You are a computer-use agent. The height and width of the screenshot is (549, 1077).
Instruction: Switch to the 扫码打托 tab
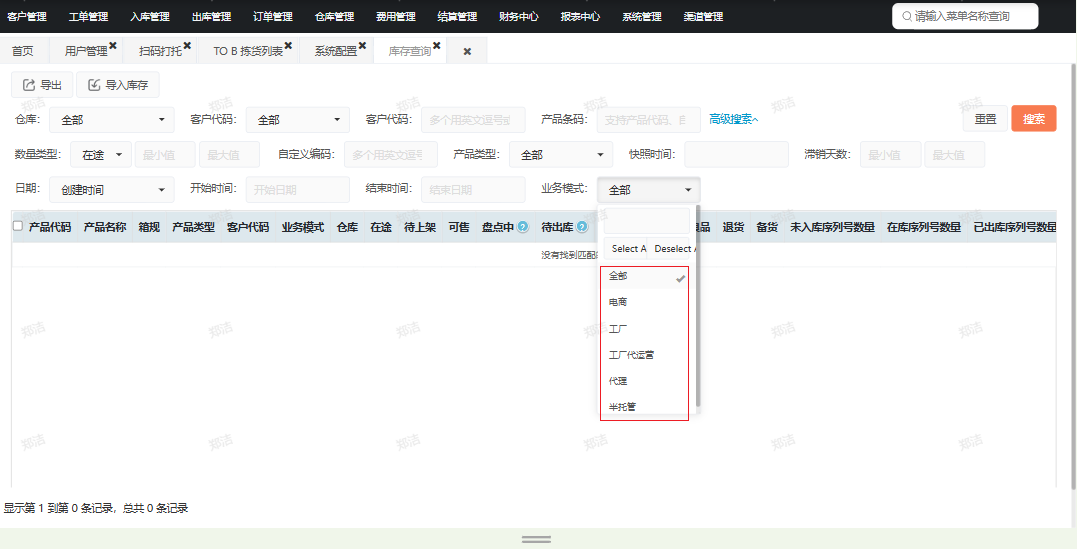tap(160, 51)
